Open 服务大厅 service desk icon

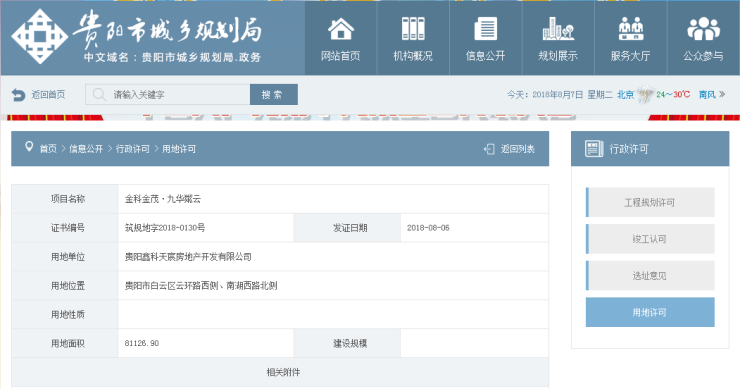click(x=631, y=29)
